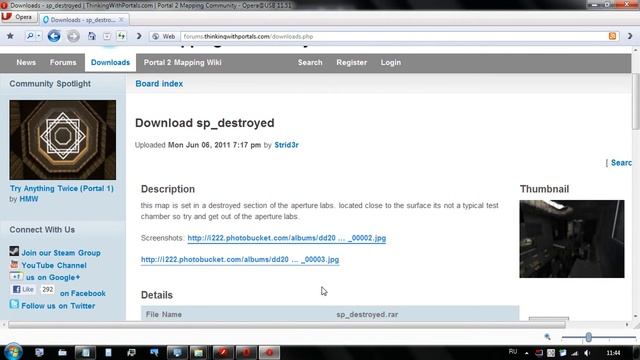Click the RSS feed icon in address bar
This screenshot has height=360, width=640.
[612, 36]
